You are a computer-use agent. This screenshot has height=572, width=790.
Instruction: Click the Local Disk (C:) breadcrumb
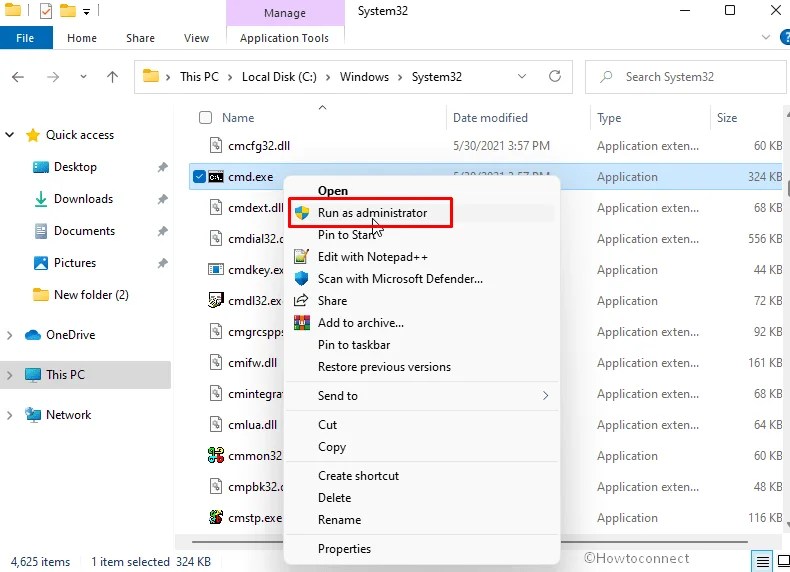(x=279, y=77)
